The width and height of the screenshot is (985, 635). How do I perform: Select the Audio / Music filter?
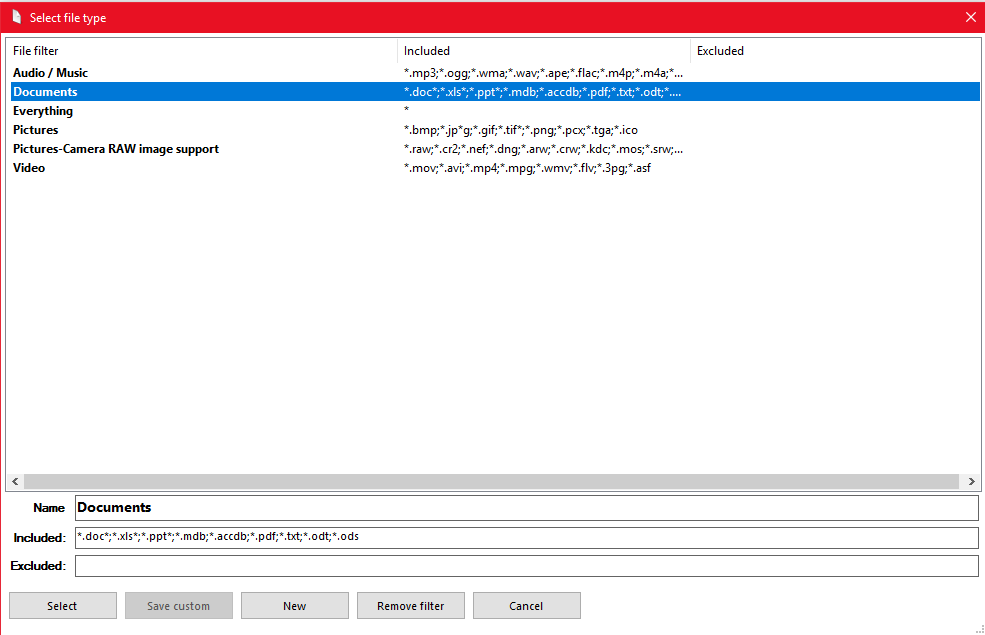(150, 72)
